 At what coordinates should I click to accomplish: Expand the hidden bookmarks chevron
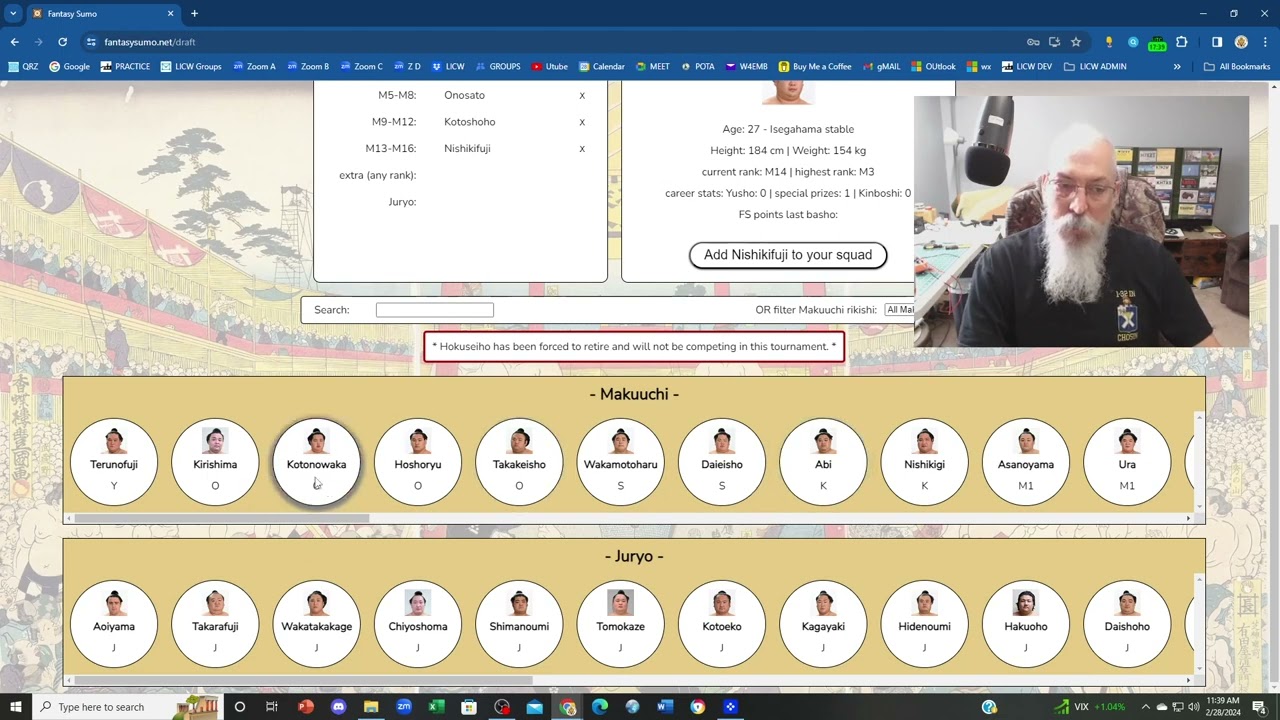coord(1177,67)
